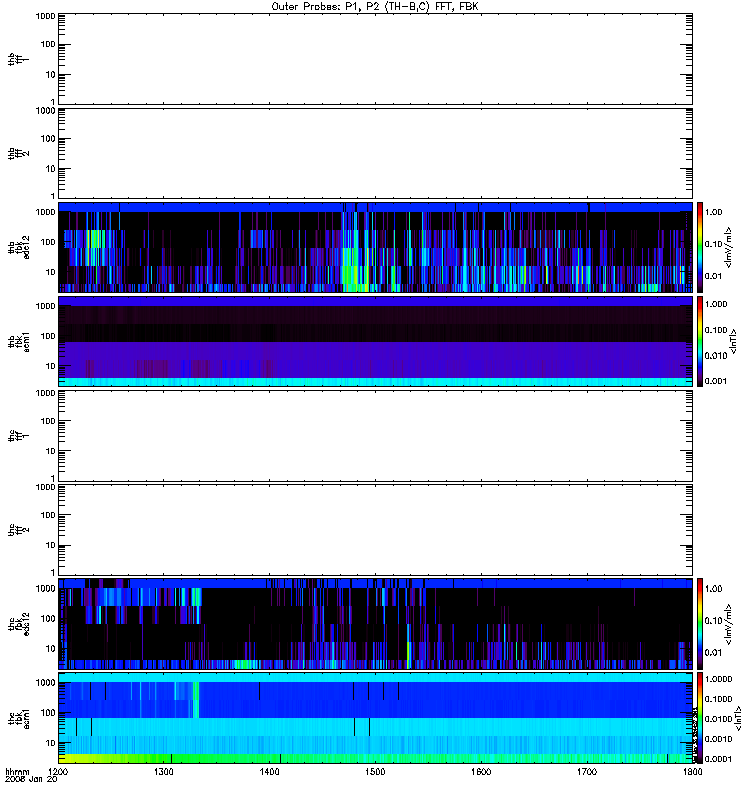Select the thc fbk edc12 spectrogram panel
This screenshot has height=800, width=750.
(x=376, y=624)
